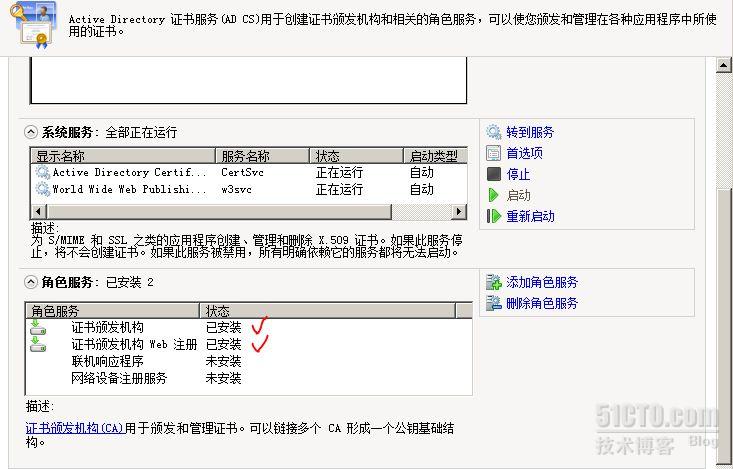733x469 pixels.
Task: Sort services by 服务名称 column header
Action: click(x=263, y=156)
